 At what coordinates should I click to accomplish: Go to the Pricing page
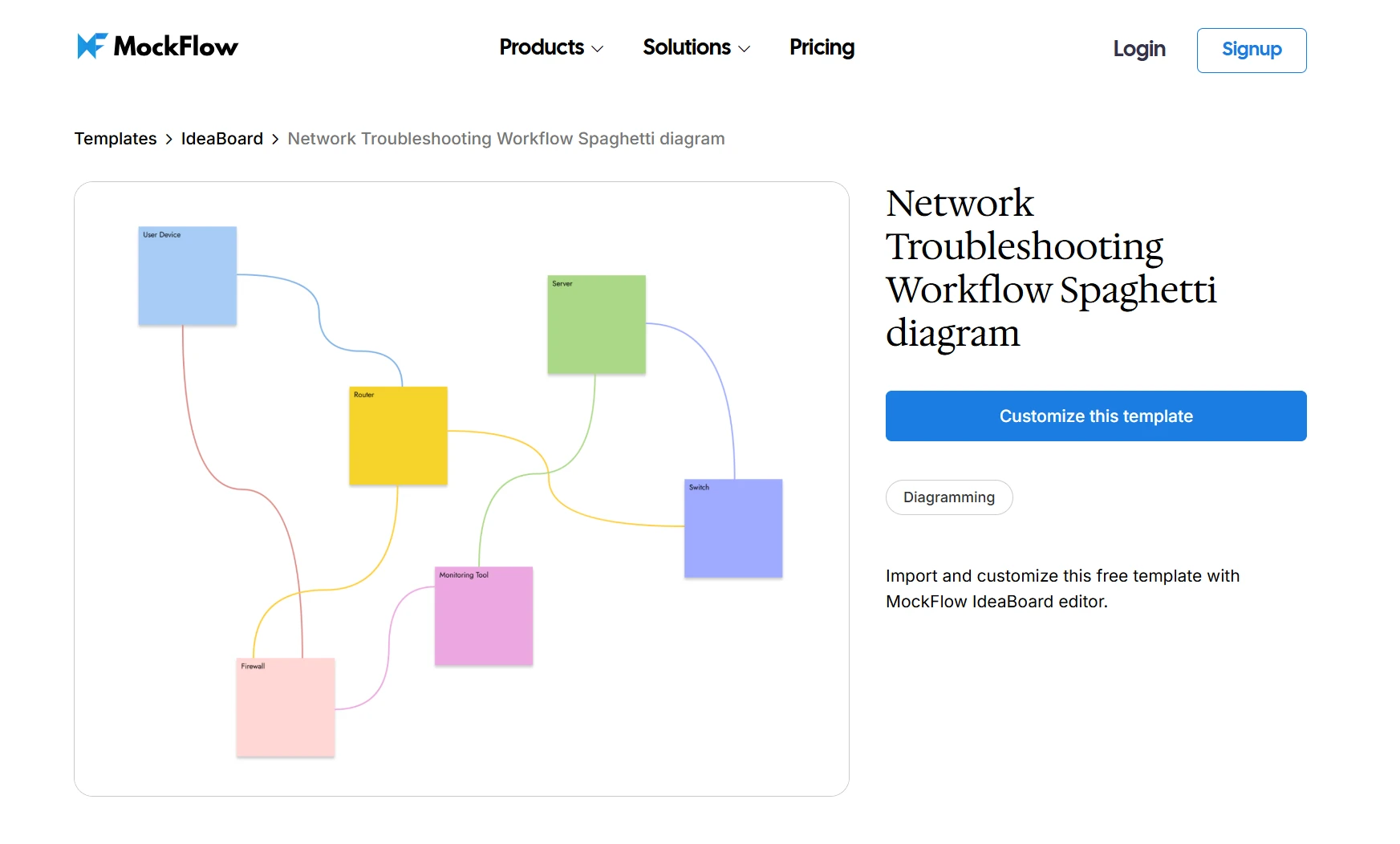[822, 47]
